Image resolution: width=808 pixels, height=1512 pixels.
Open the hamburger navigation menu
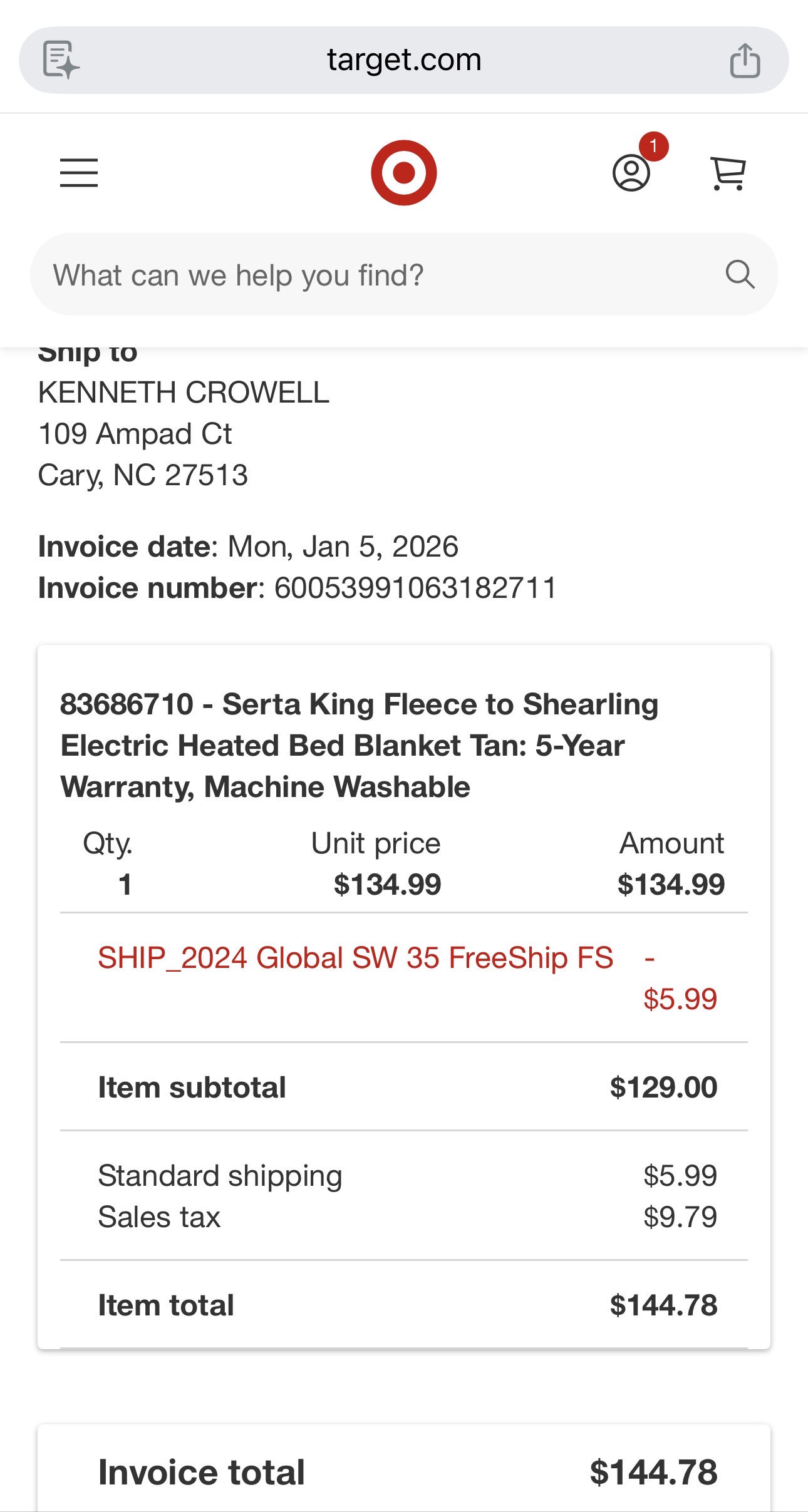(x=79, y=173)
